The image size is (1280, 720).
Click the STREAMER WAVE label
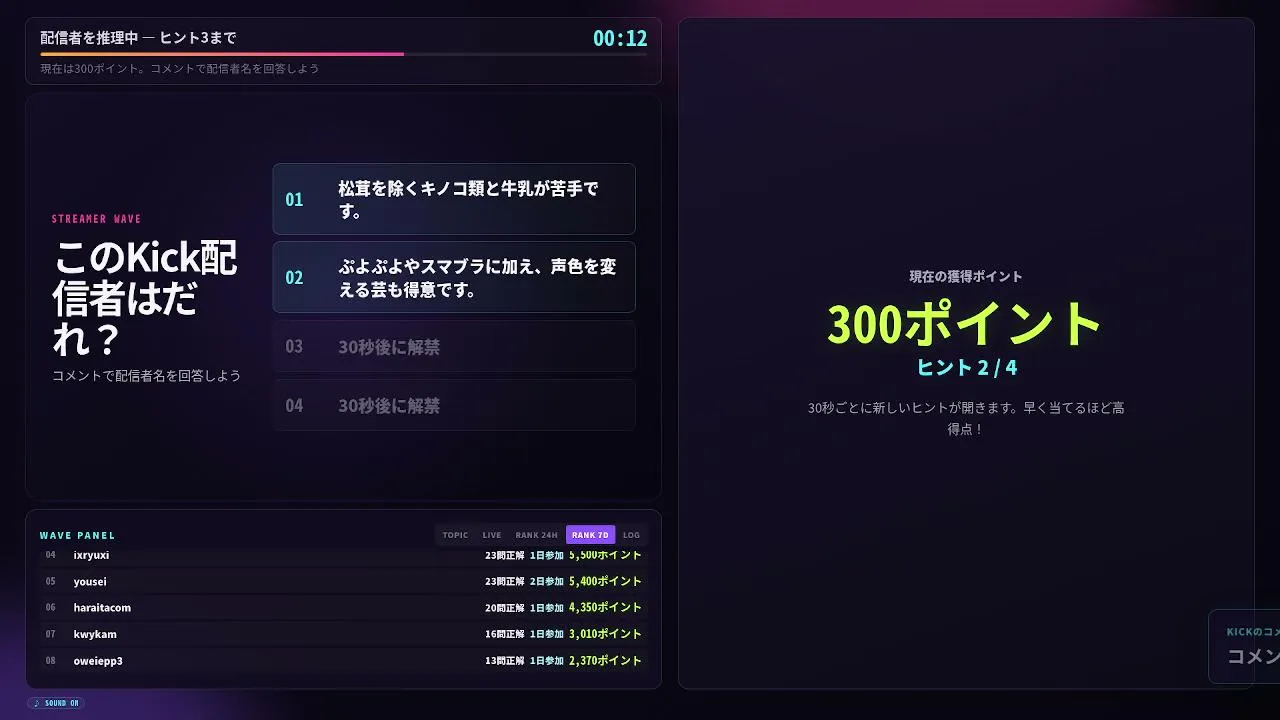pyautogui.click(x=97, y=219)
